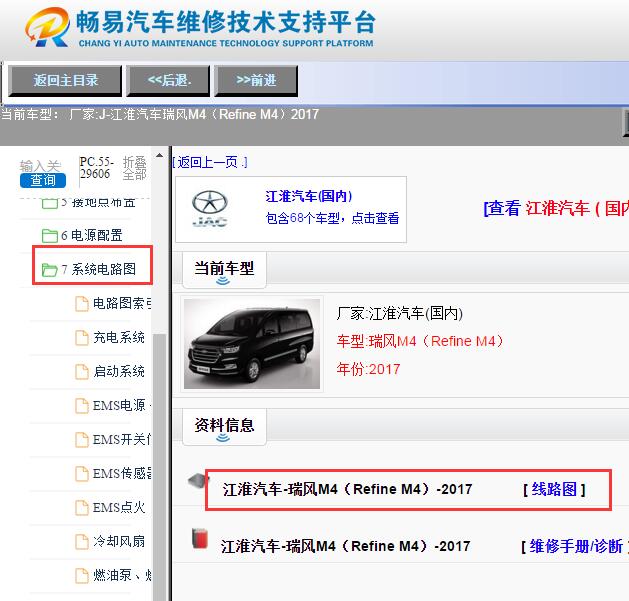Go forward with the >>前进 button
Viewport: 629px width, 601px height.
[256, 81]
